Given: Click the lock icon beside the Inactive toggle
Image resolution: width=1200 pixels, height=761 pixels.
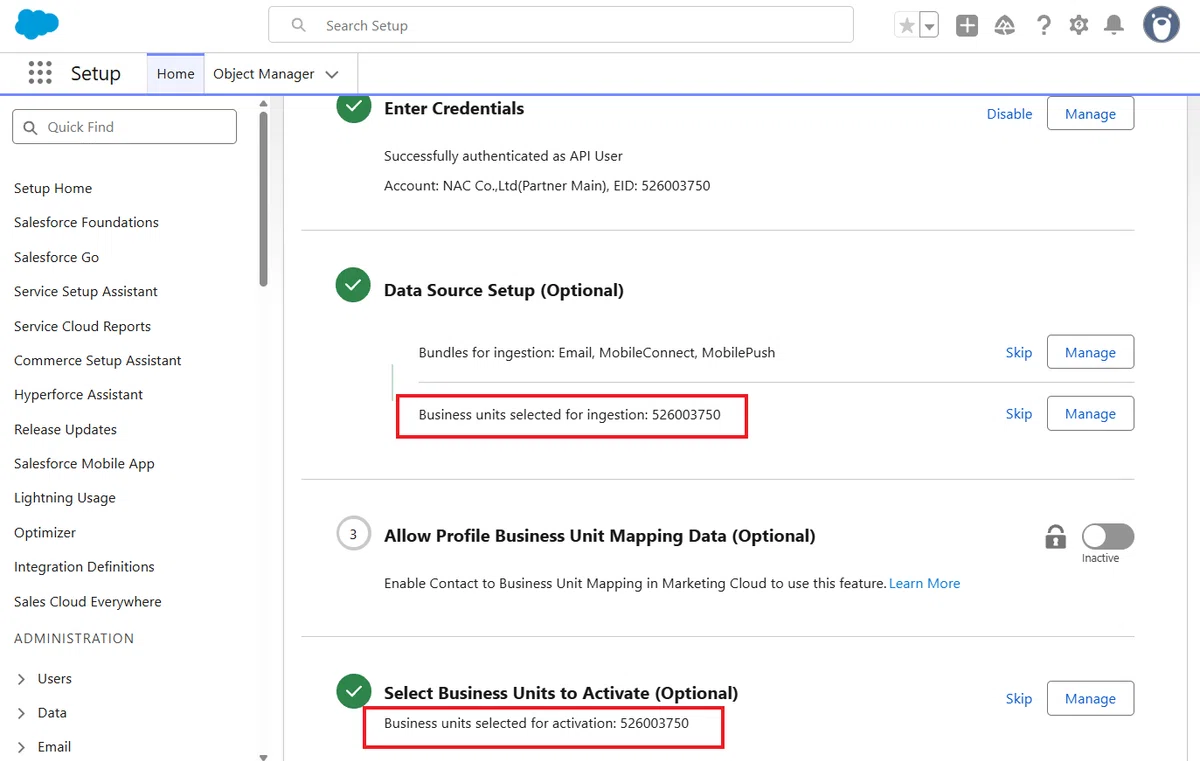Looking at the screenshot, I should [1055, 537].
